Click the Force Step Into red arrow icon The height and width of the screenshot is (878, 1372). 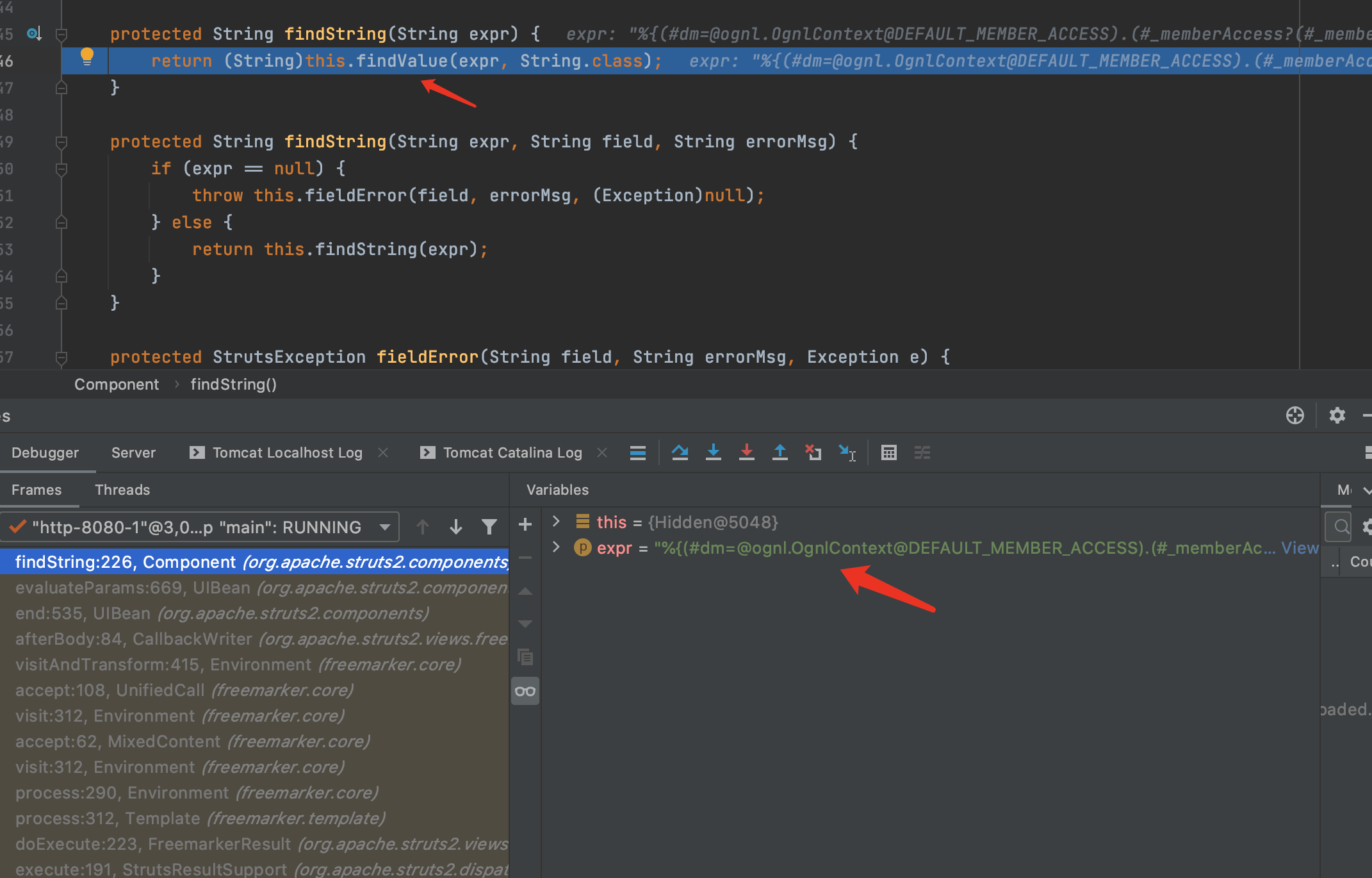coord(747,452)
